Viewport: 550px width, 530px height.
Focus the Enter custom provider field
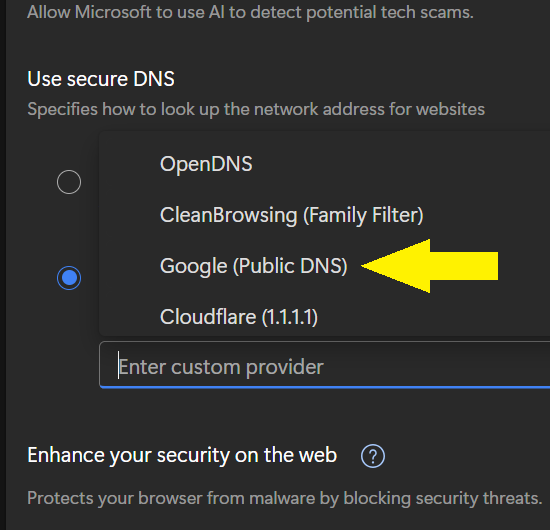(x=324, y=365)
